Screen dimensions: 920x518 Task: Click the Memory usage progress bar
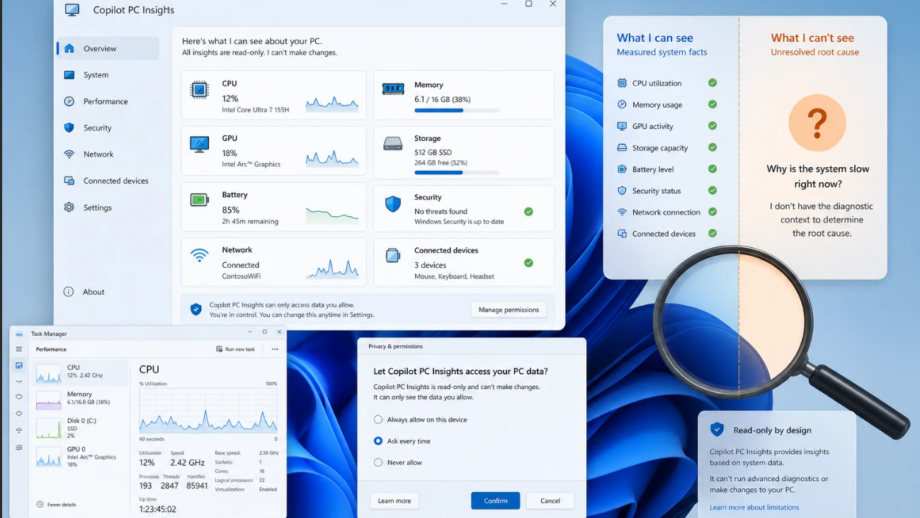pyautogui.click(x=457, y=110)
